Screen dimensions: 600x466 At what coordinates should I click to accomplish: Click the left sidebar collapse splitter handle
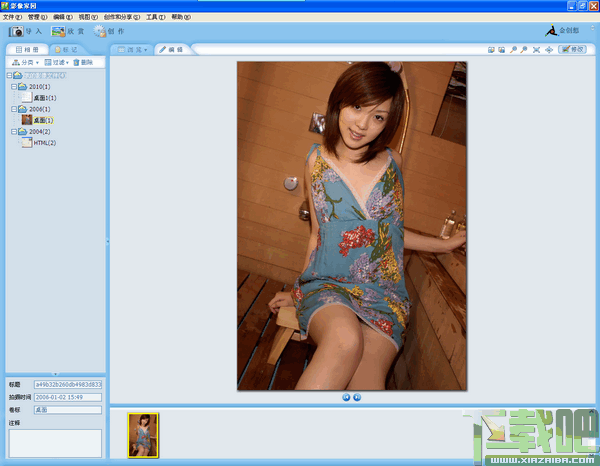108,241
